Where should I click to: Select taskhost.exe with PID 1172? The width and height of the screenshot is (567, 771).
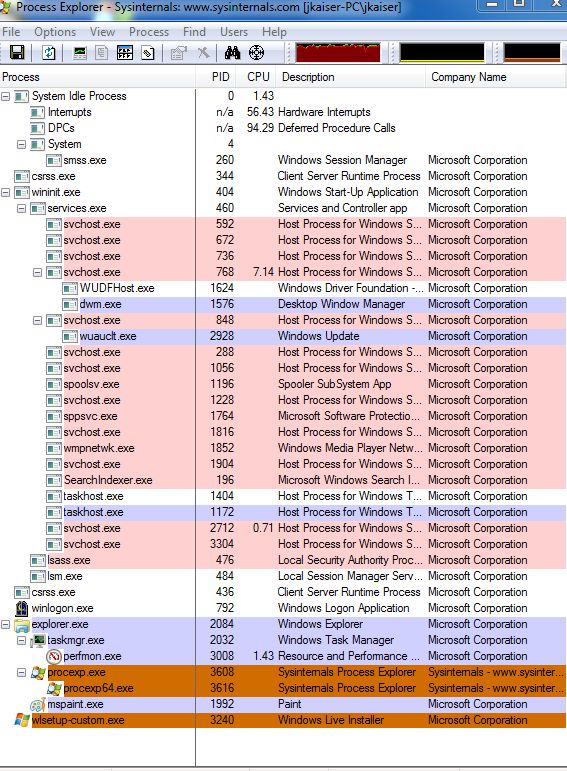pos(283,512)
